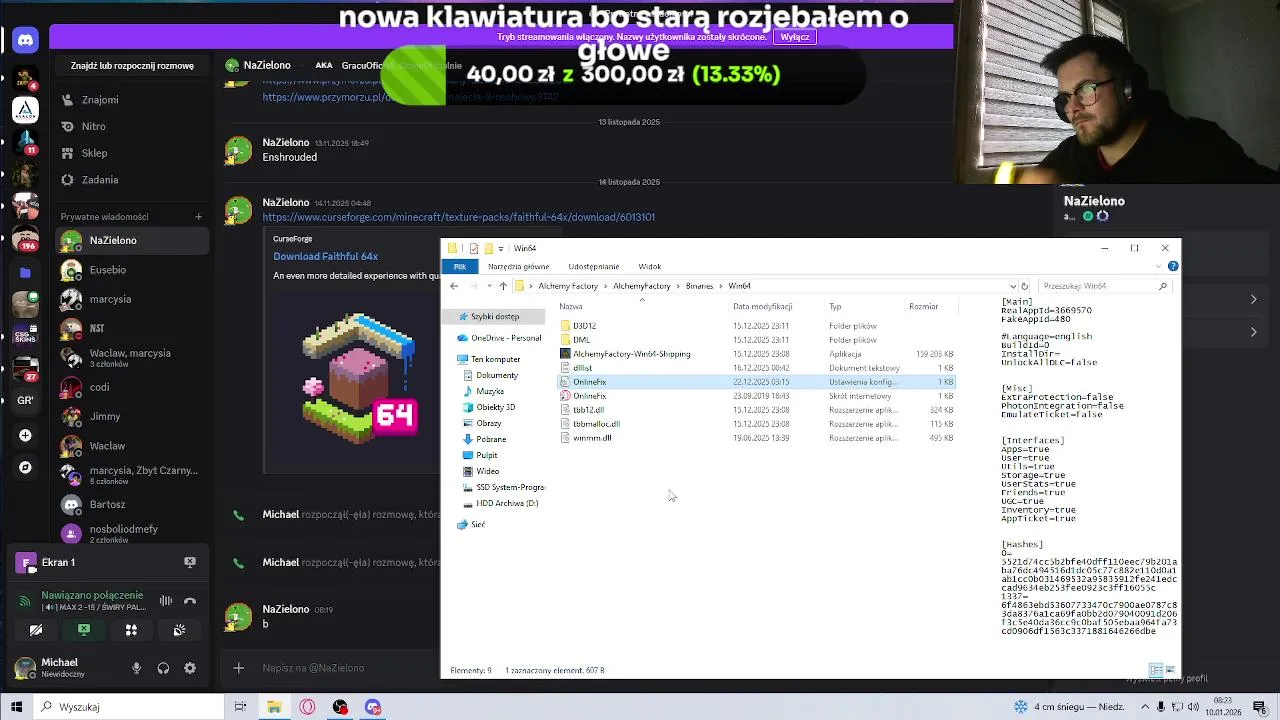The width and height of the screenshot is (1280, 720).
Task: Open Udostępnianie ribbon tab
Action: 594,267
